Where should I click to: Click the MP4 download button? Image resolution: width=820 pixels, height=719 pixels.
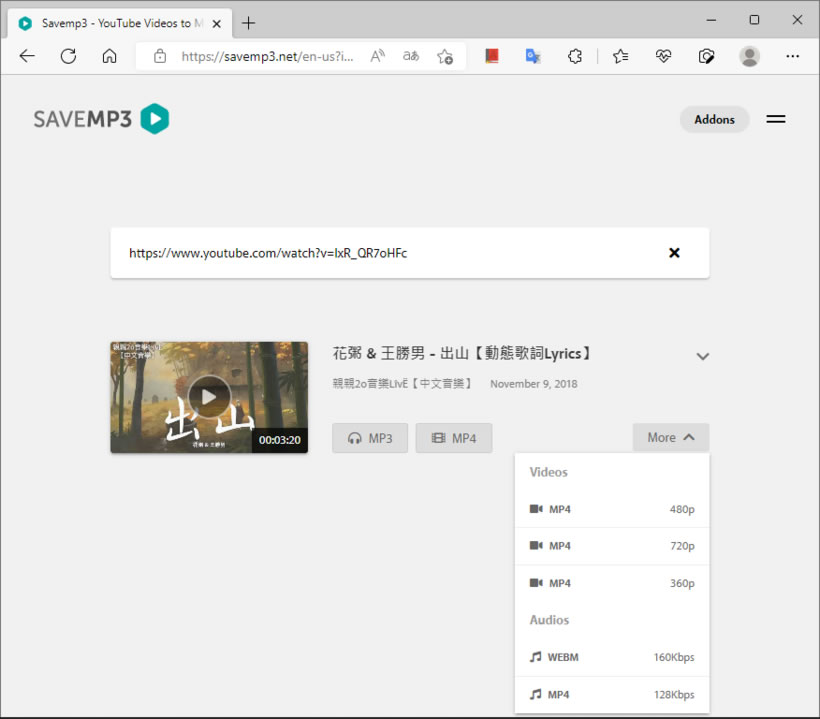pyautogui.click(x=453, y=438)
